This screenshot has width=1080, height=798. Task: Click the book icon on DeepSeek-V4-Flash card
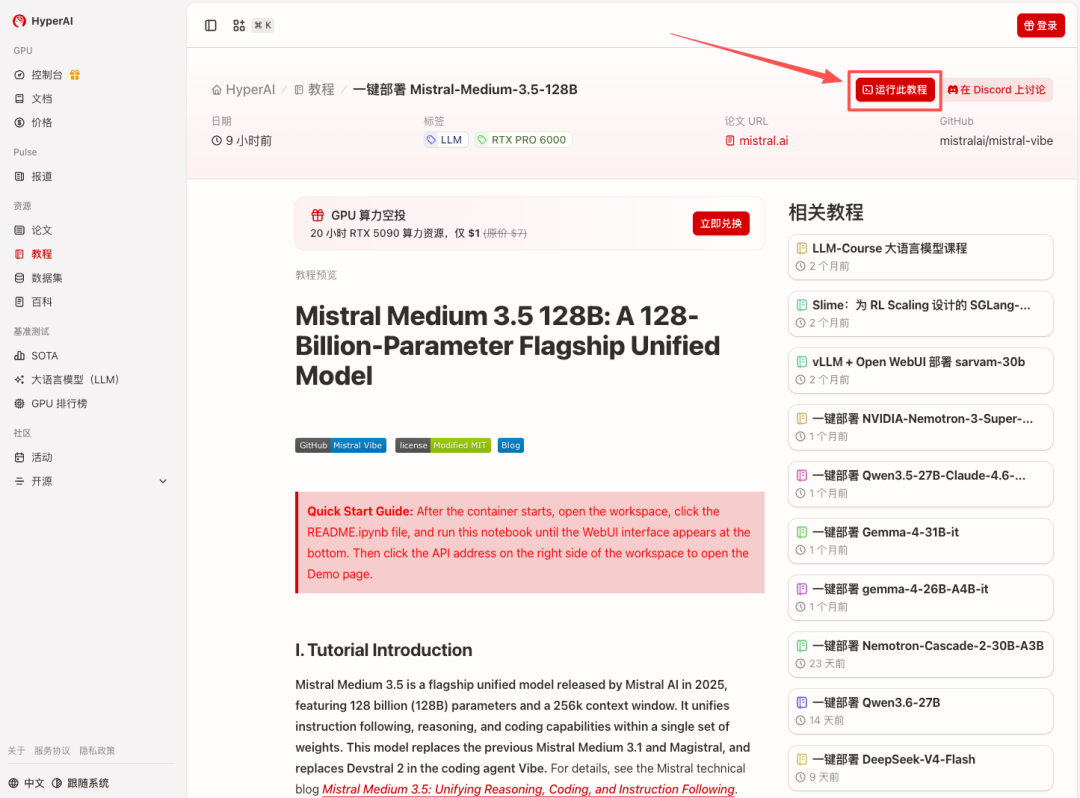pos(802,759)
